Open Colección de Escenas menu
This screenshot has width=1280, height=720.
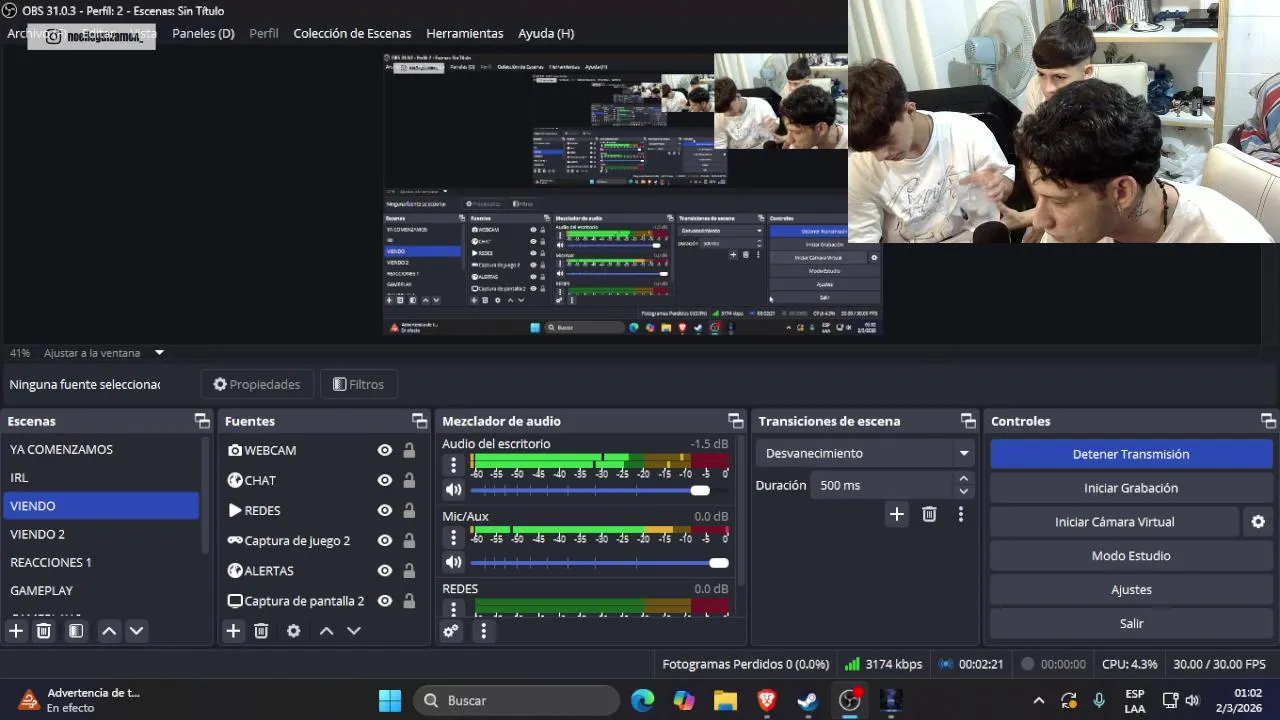(352, 33)
